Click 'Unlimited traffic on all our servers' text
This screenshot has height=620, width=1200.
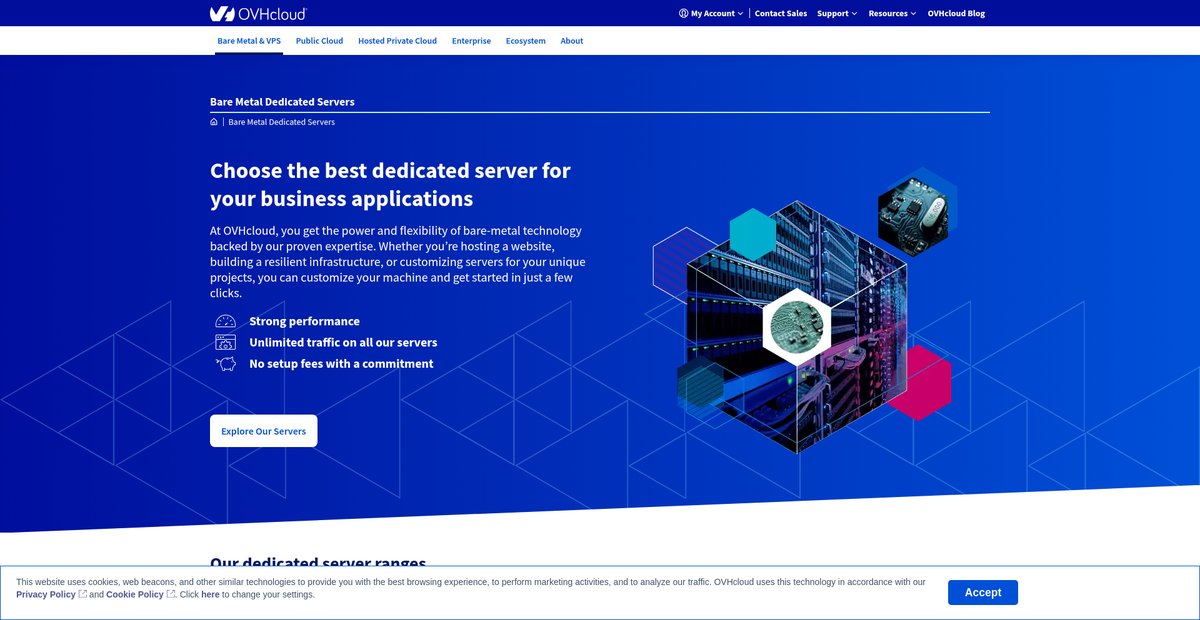click(x=343, y=342)
